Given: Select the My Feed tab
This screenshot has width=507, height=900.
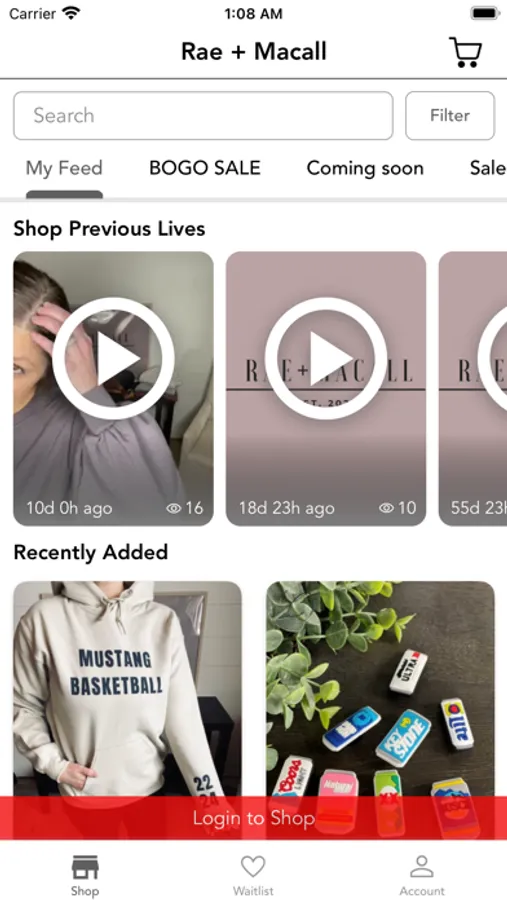Looking at the screenshot, I should 64,168.
